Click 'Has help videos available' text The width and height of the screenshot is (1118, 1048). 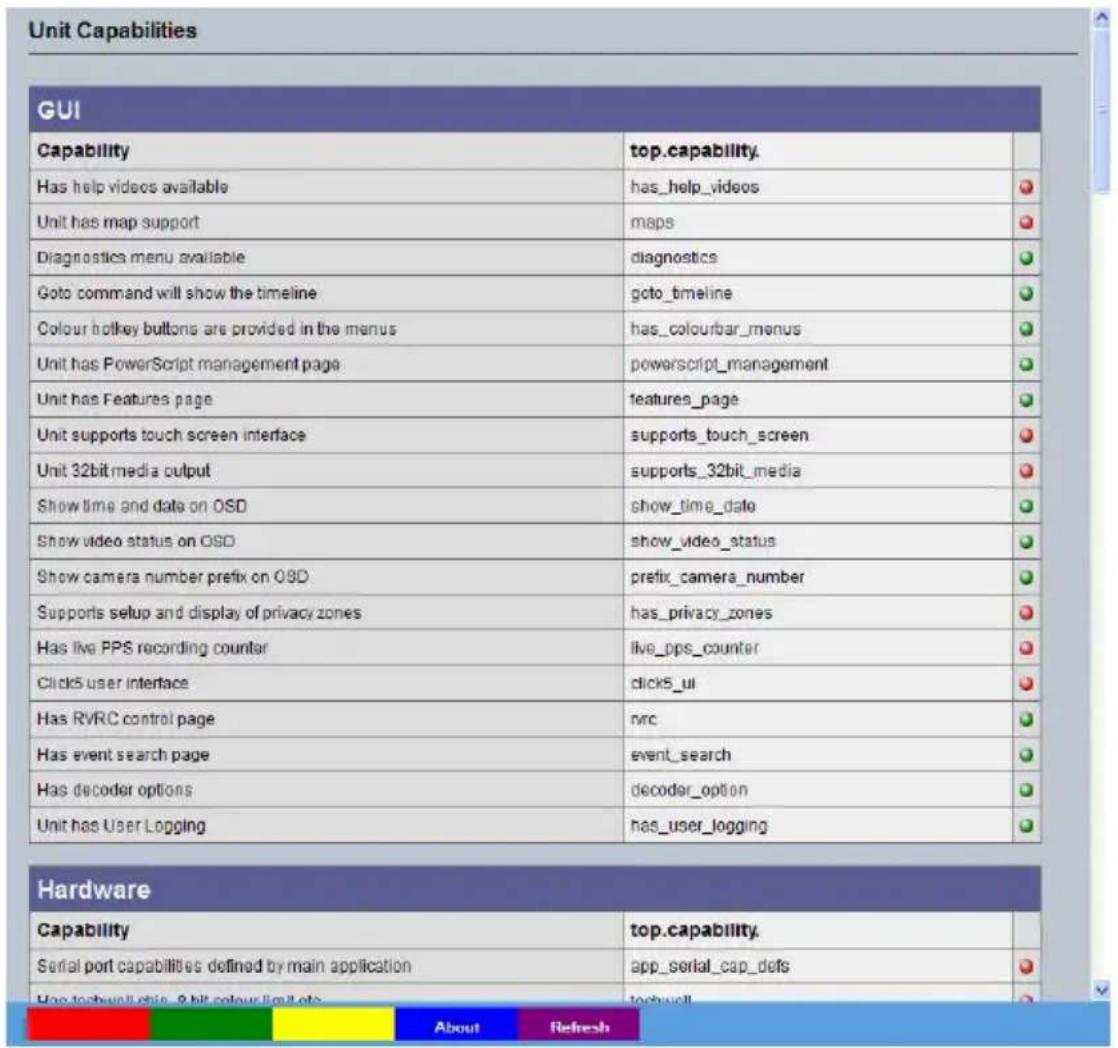coord(133,187)
